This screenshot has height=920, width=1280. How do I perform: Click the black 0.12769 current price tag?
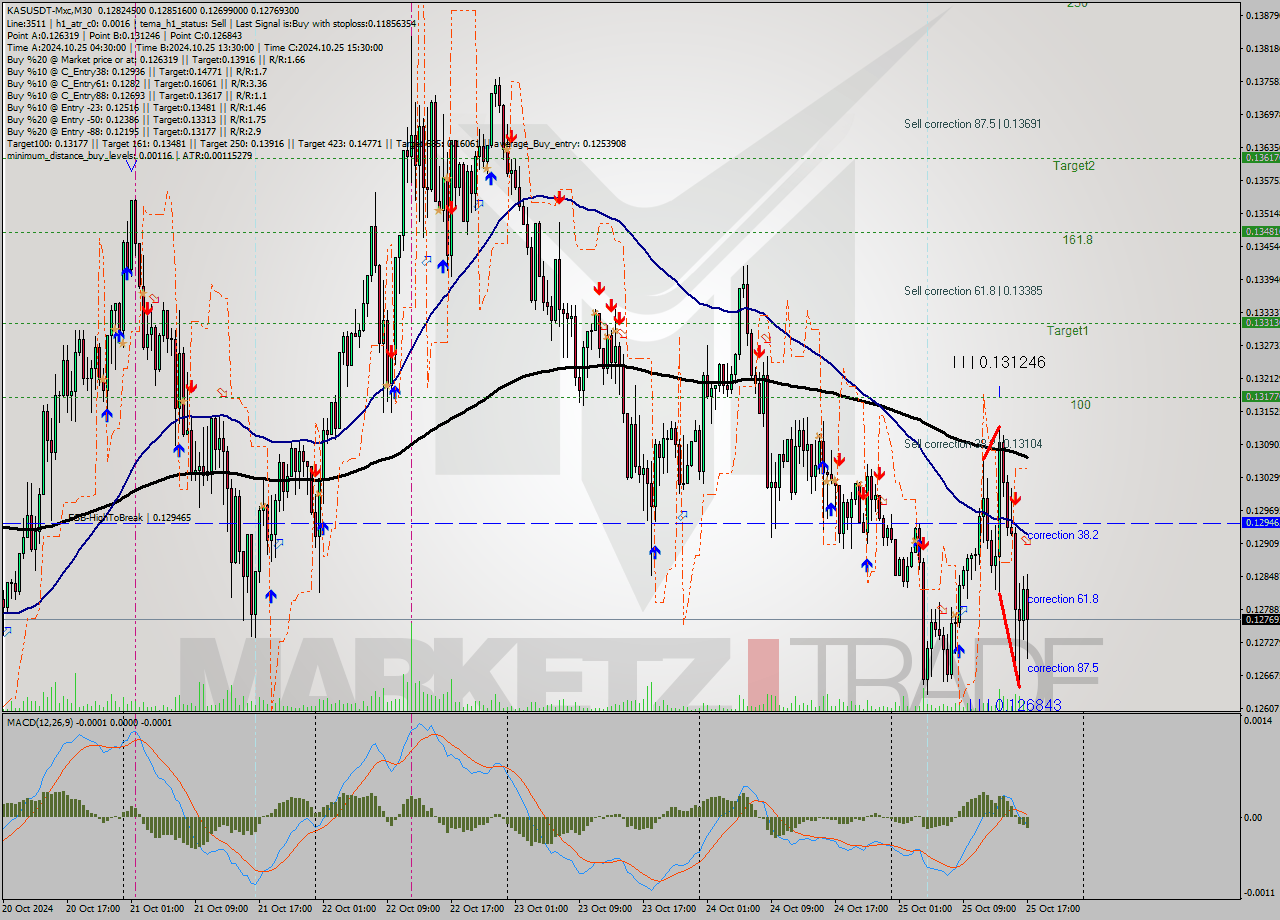[x=1260, y=619]
